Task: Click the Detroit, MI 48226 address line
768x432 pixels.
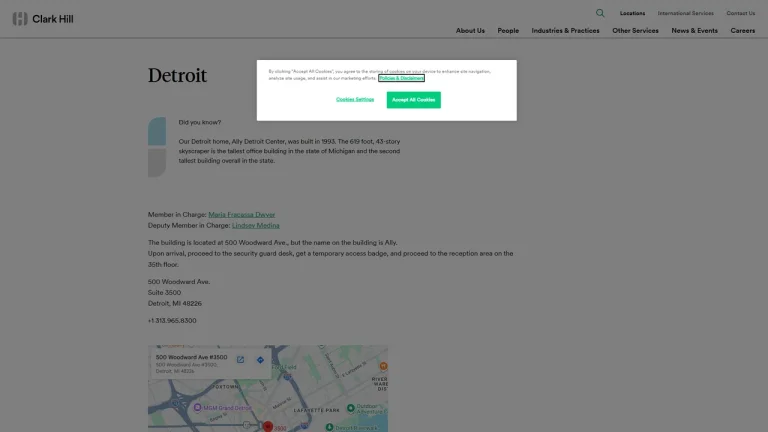Action: click(x=175, y=303)
